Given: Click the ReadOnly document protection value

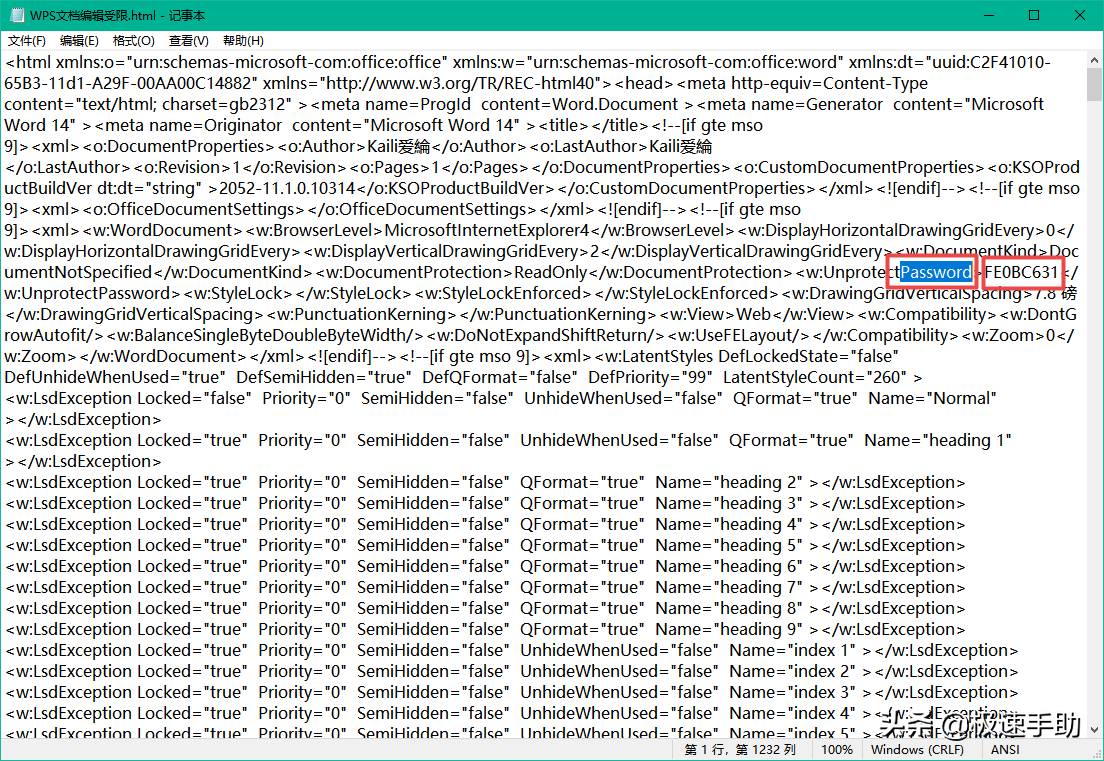Looking at the screenshot, I should (x=551, y=272).
